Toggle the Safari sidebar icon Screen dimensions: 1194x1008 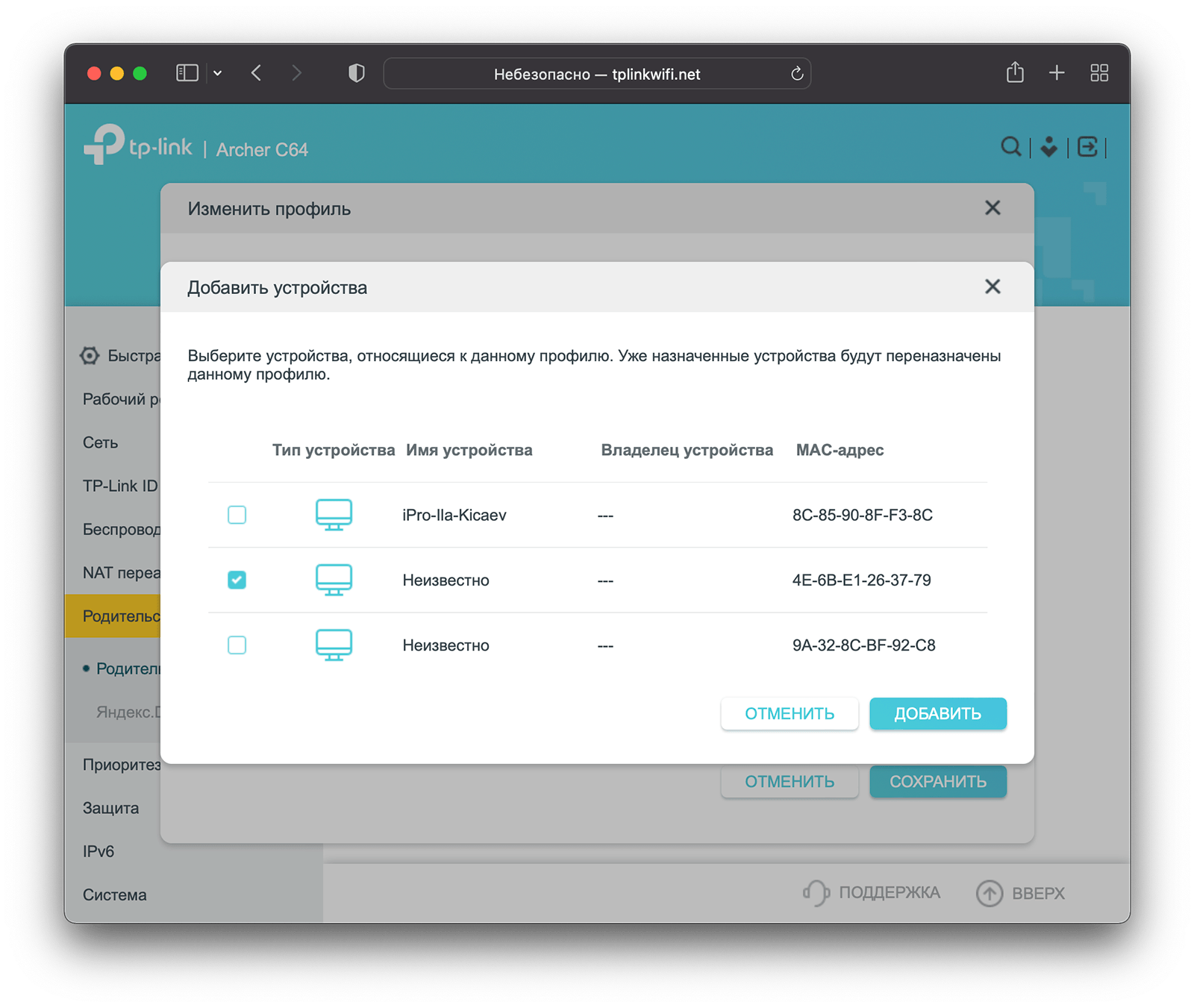[187, 73]
